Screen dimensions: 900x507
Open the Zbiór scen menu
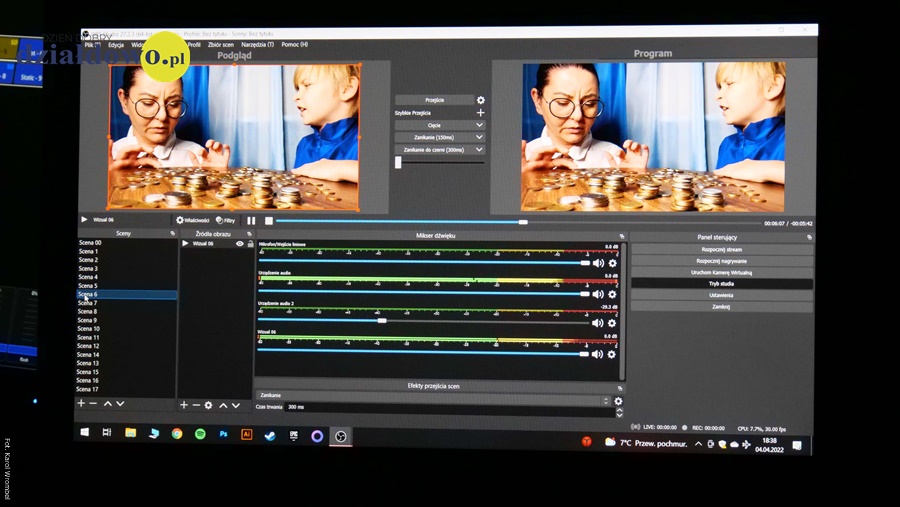pos(220,44)
